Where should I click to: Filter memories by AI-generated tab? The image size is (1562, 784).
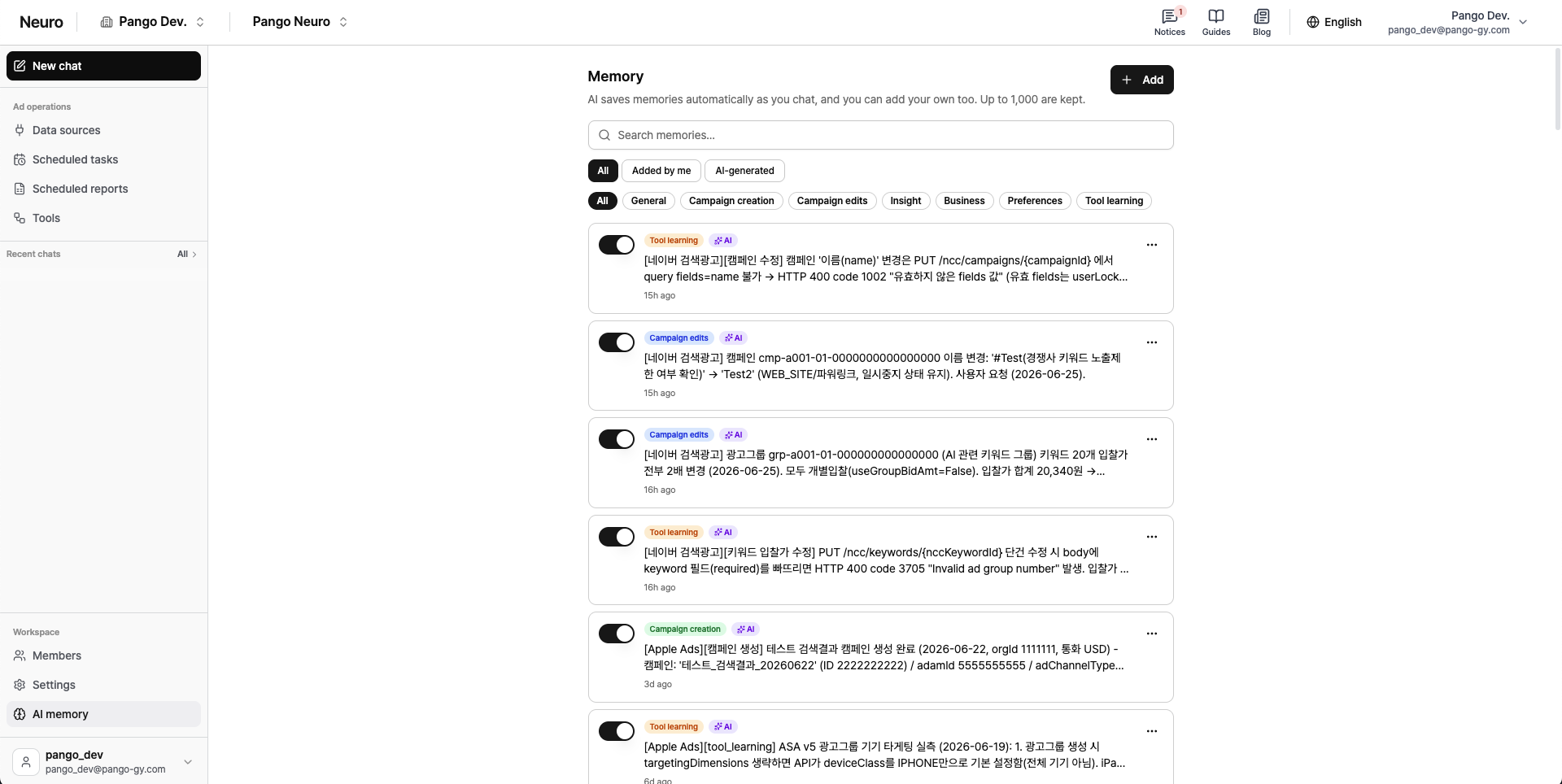point(744,171)
